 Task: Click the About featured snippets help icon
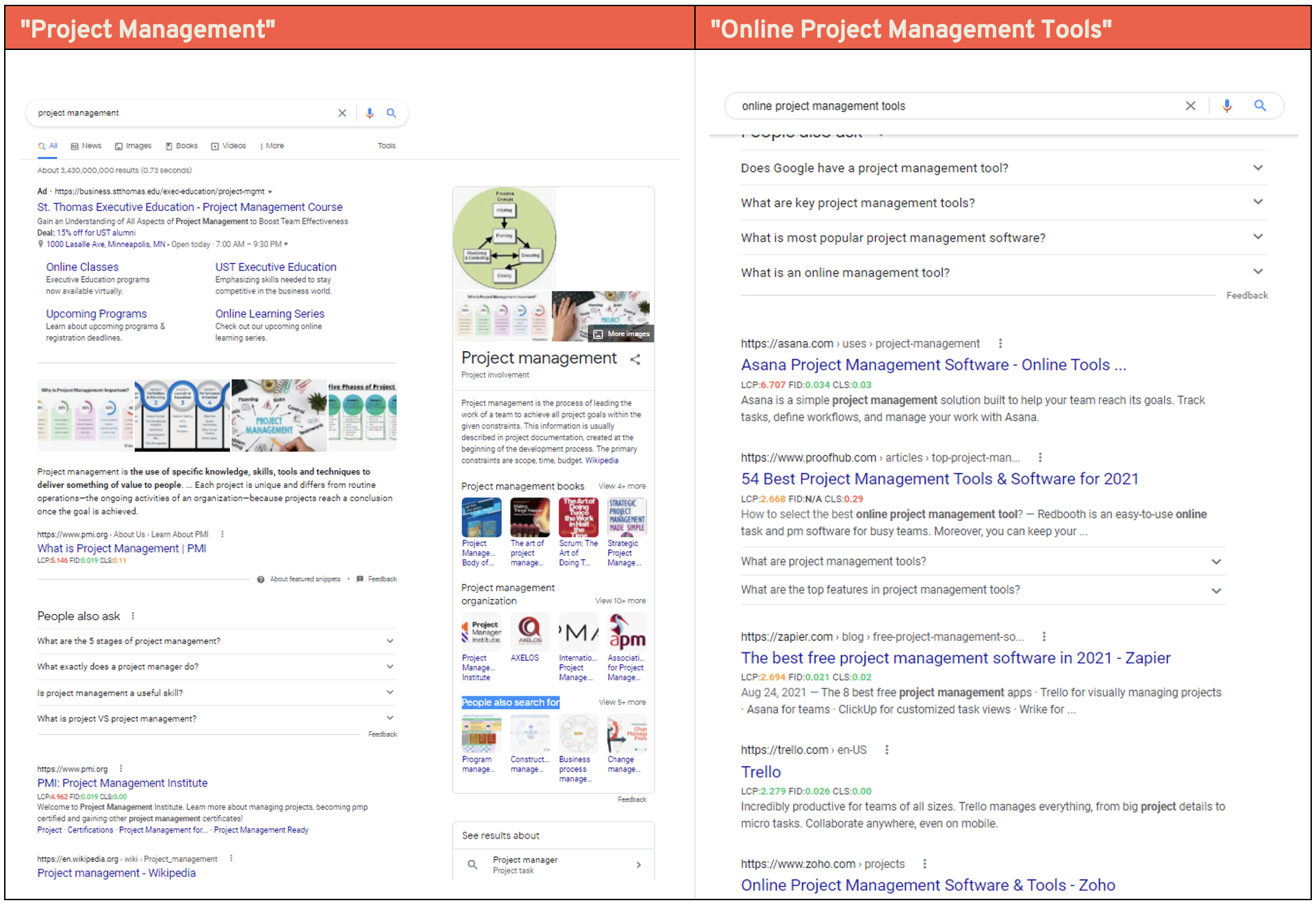[x=261, y=579]
